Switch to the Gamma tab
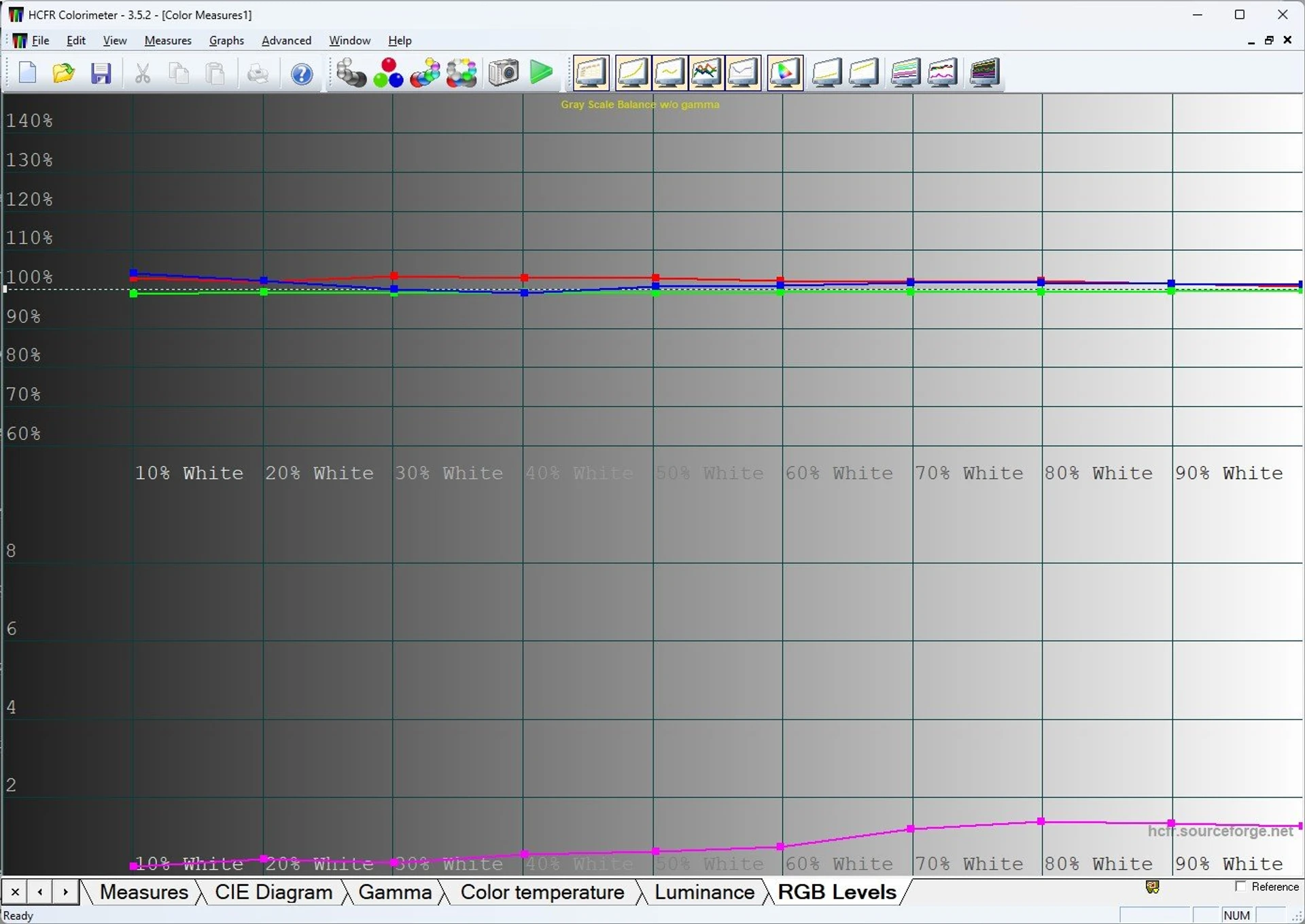 coord(395,892)
